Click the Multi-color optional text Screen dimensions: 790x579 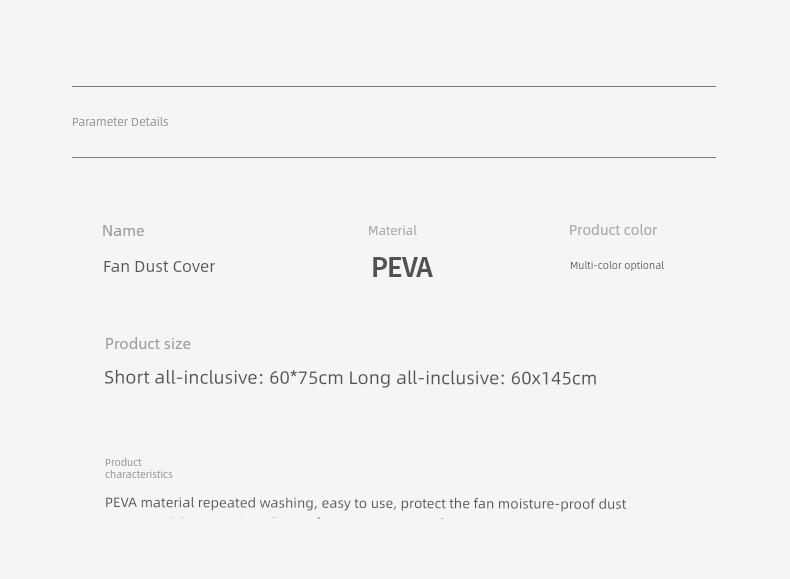click(x=617, y=266)
